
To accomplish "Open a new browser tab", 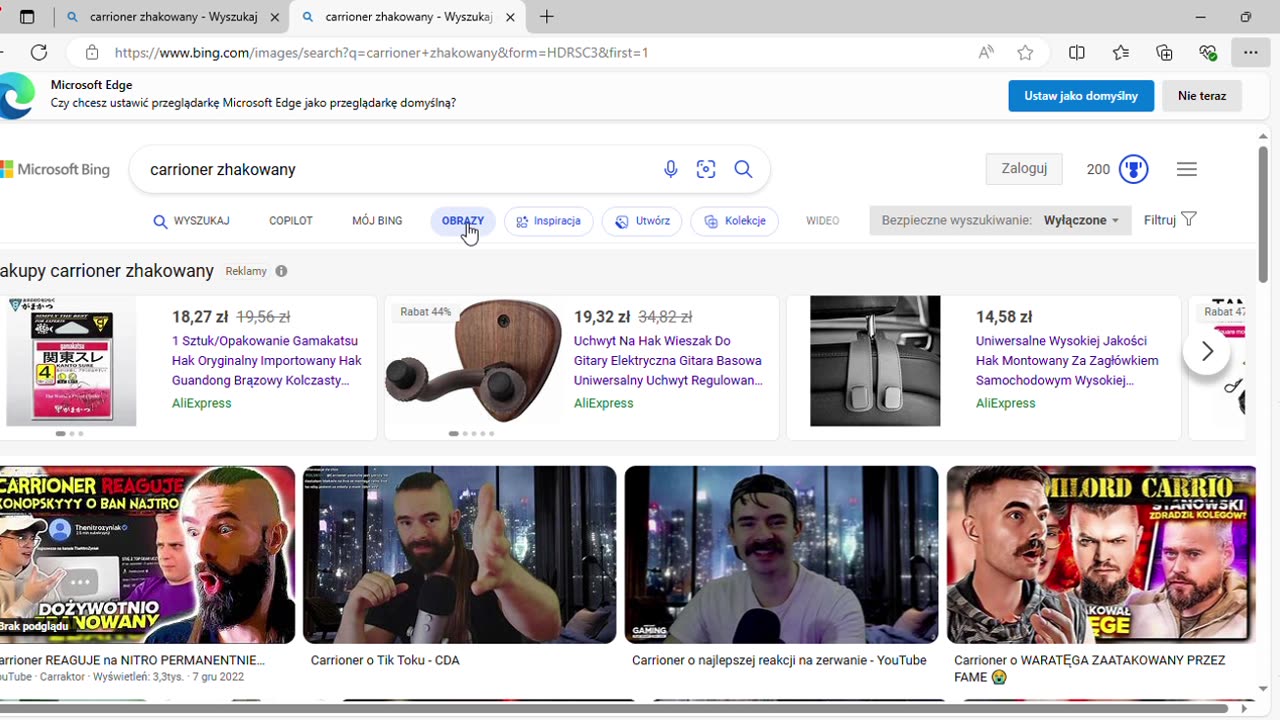I will point(546,17).
